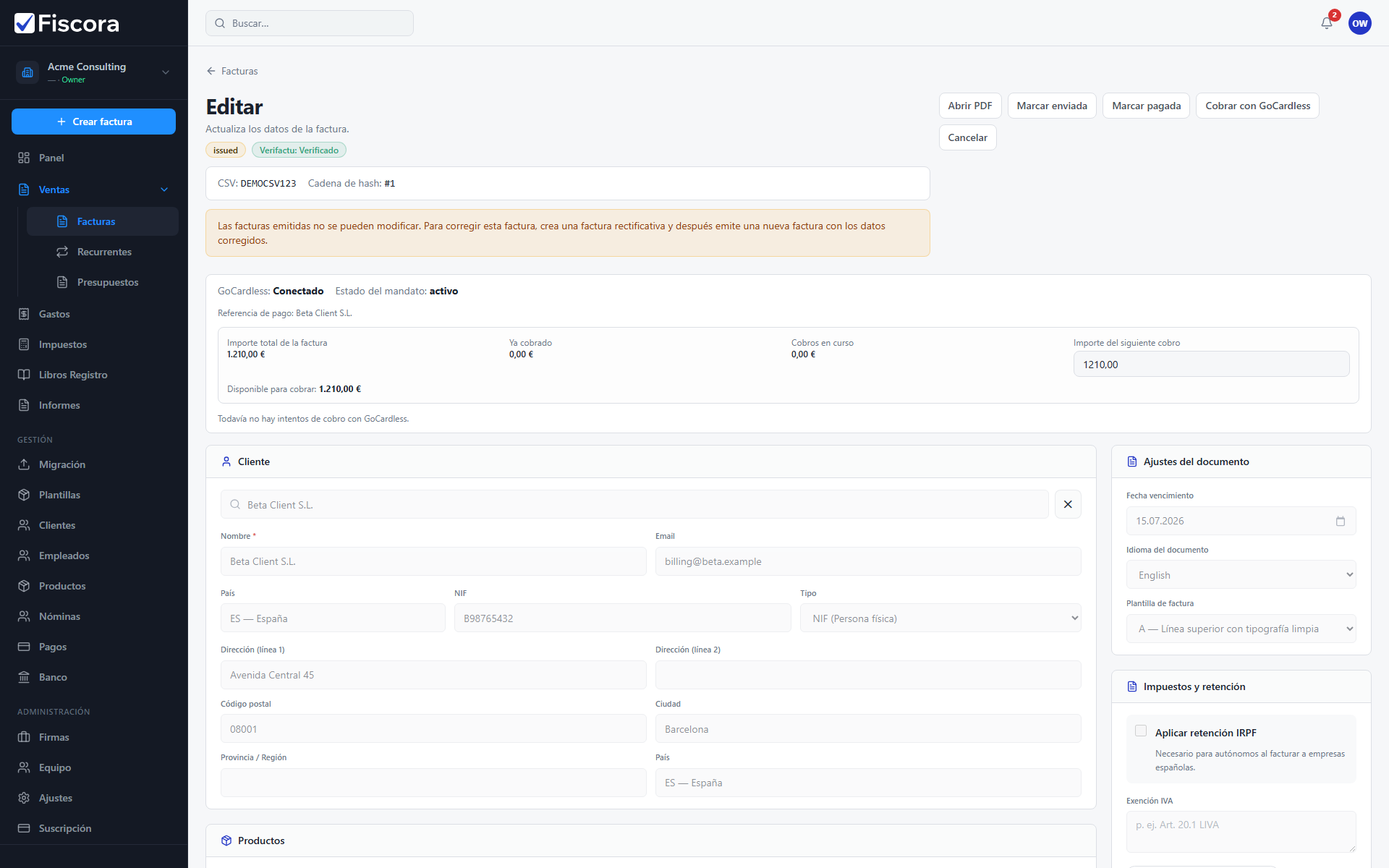Viewport: 1389px width, 868px height.
Task: Click the Presupuestos document icon
Action: (62, 282)
